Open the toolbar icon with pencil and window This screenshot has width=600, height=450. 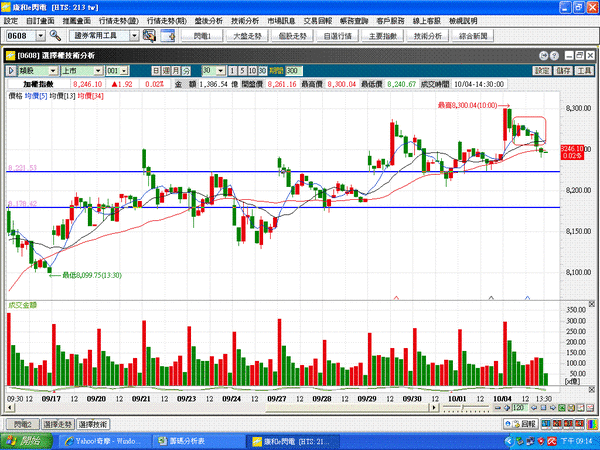click(x=149, y=36)
